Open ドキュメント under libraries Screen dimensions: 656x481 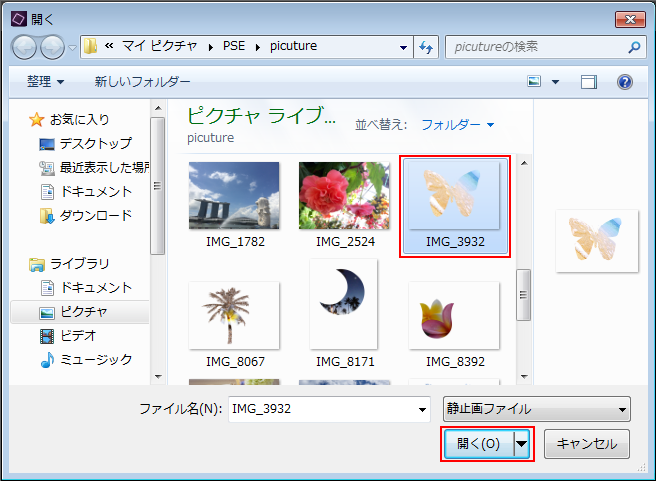(x=96, y=287)
